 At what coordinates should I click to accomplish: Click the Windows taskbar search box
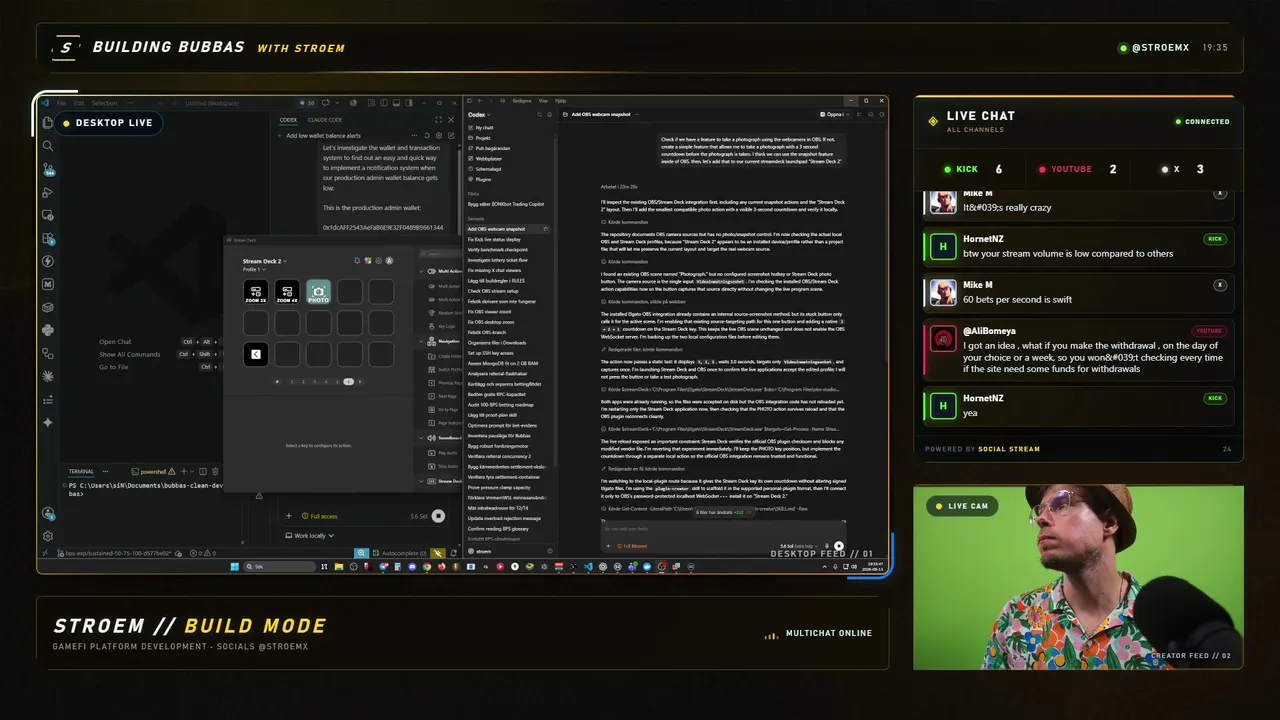281,567
